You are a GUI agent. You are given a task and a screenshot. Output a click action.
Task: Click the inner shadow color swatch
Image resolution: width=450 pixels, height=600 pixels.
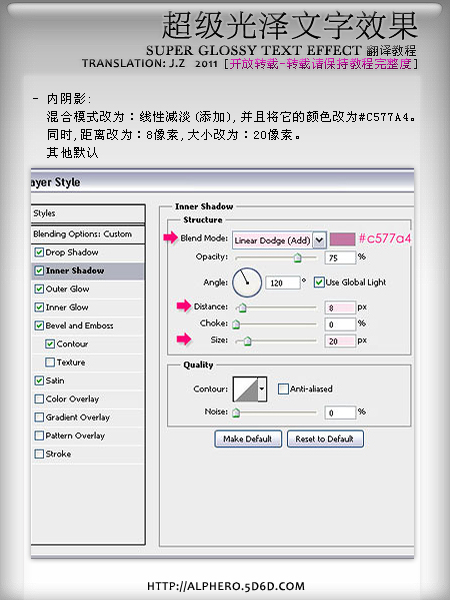342,240
